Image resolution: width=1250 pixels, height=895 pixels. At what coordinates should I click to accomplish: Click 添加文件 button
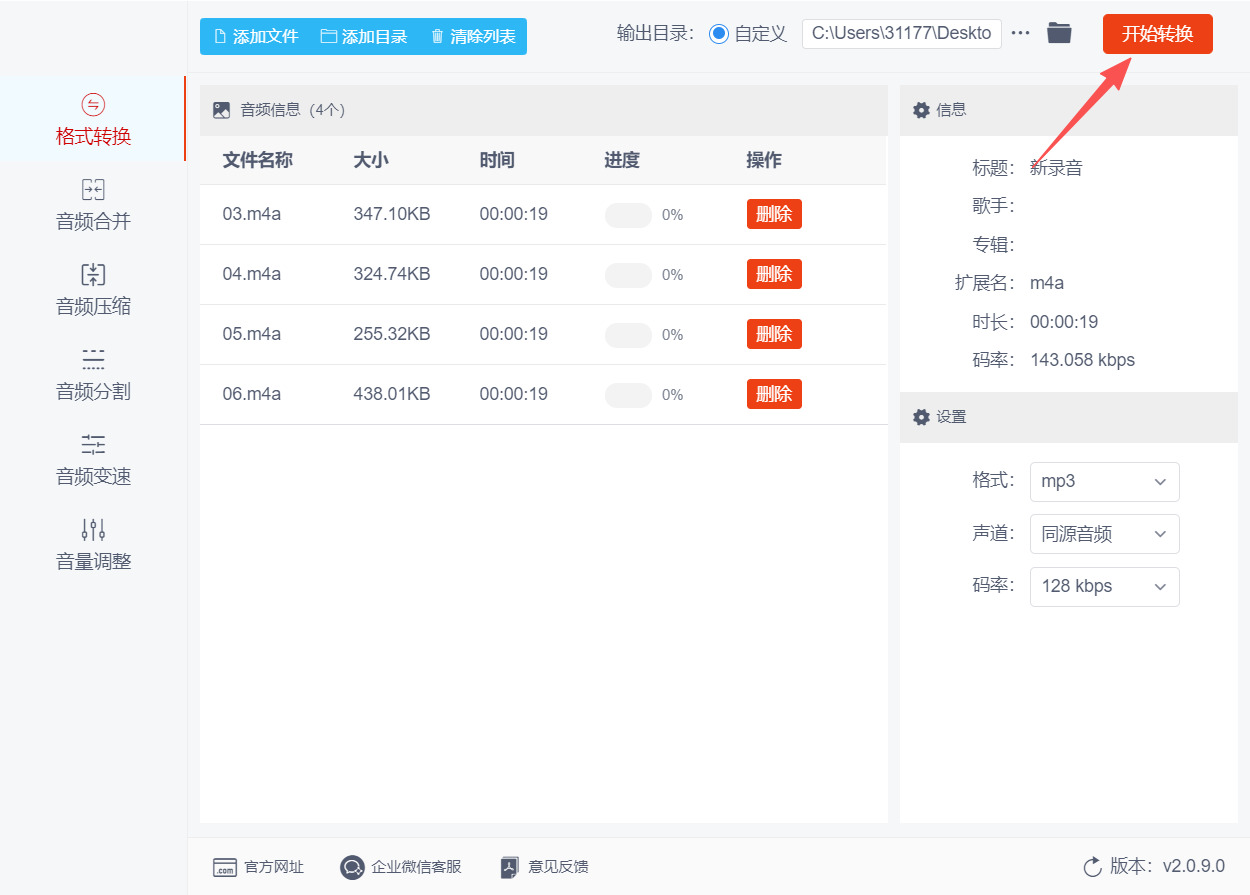[256, 37]
